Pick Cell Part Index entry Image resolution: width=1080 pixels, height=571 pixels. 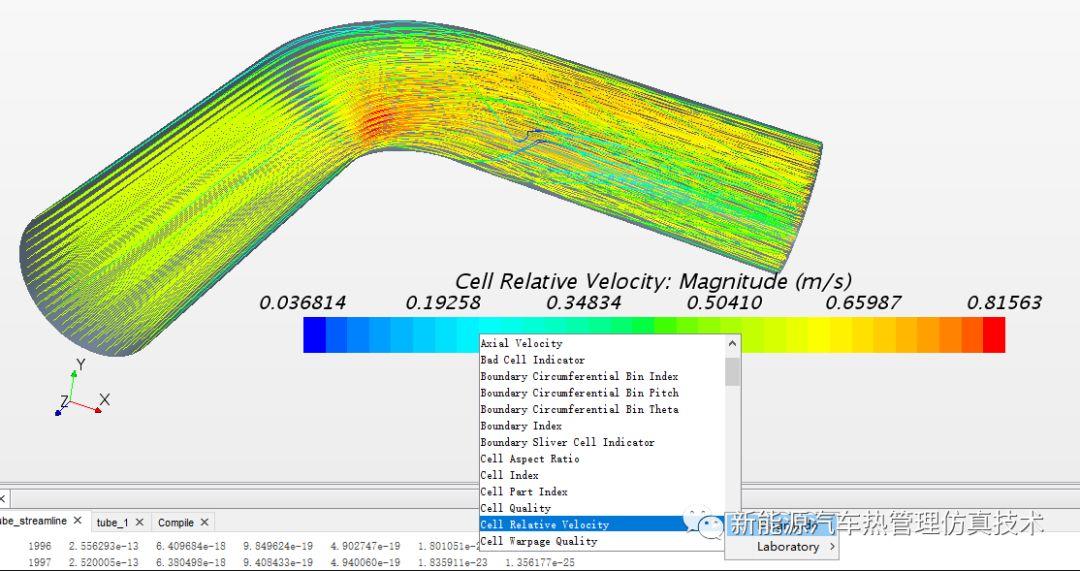point(602,492)
